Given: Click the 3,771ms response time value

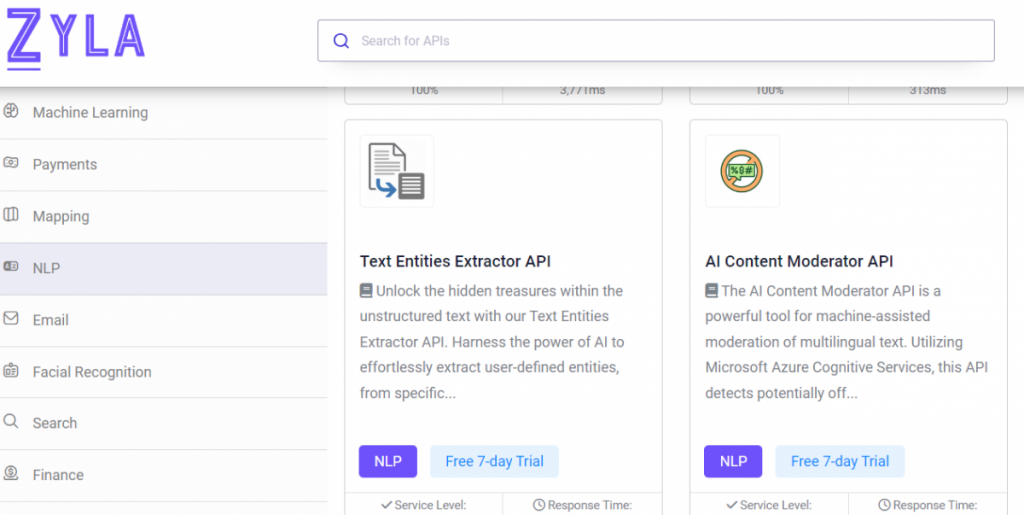Looking at the screenshot, I should 583,91.
